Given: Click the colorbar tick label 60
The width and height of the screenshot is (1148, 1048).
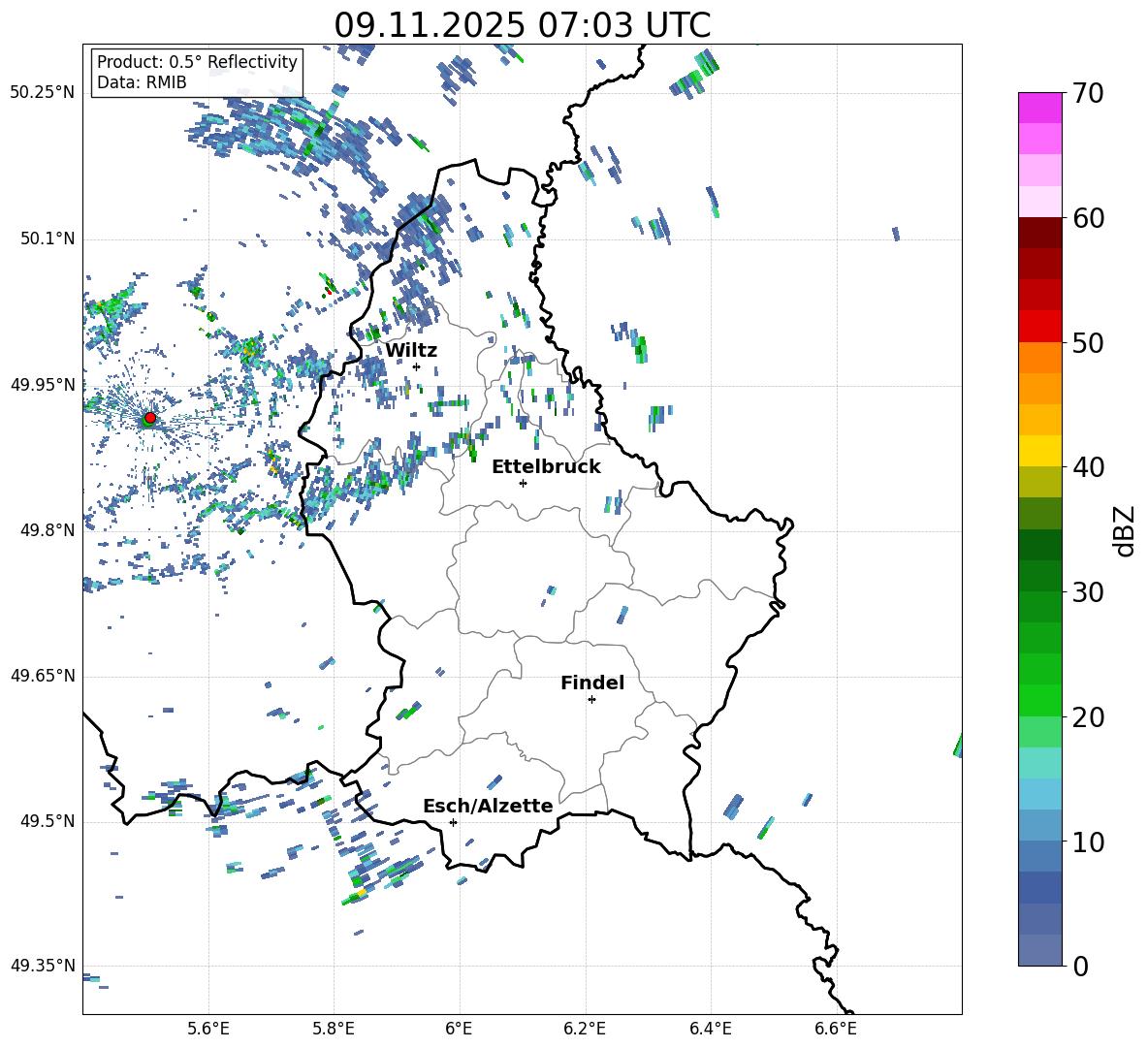Looking at the screenshot, I should point(1088,218).
